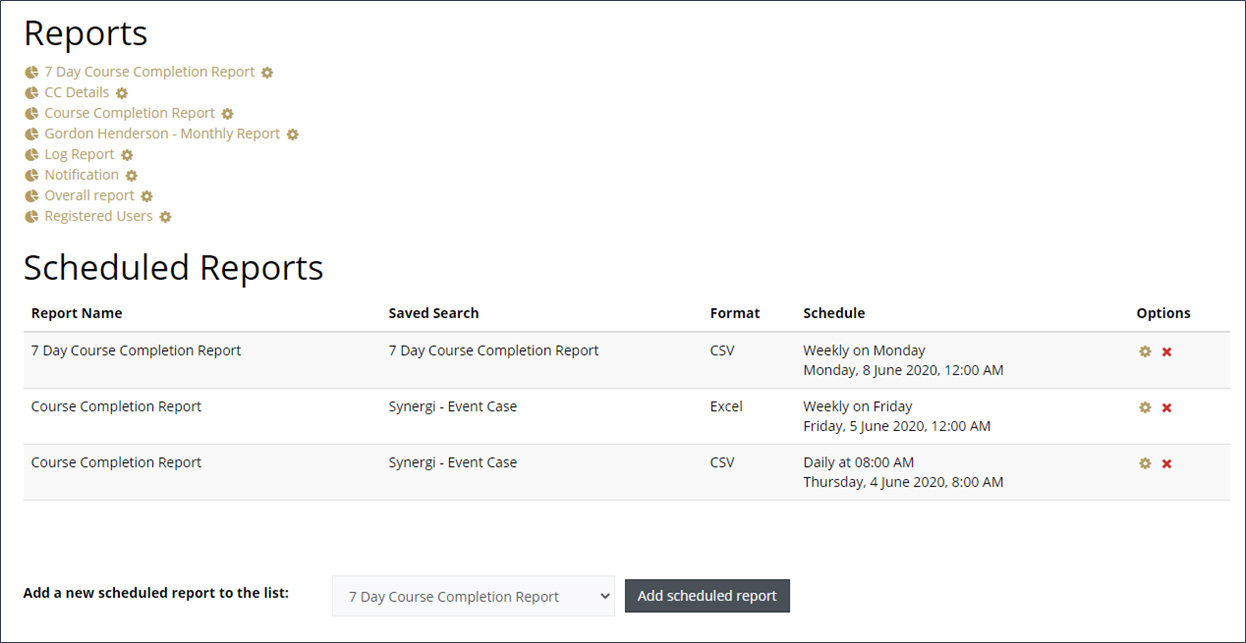
Task: Edit the Weekly on Monday scheduled report
Action: pos(1145,352)
